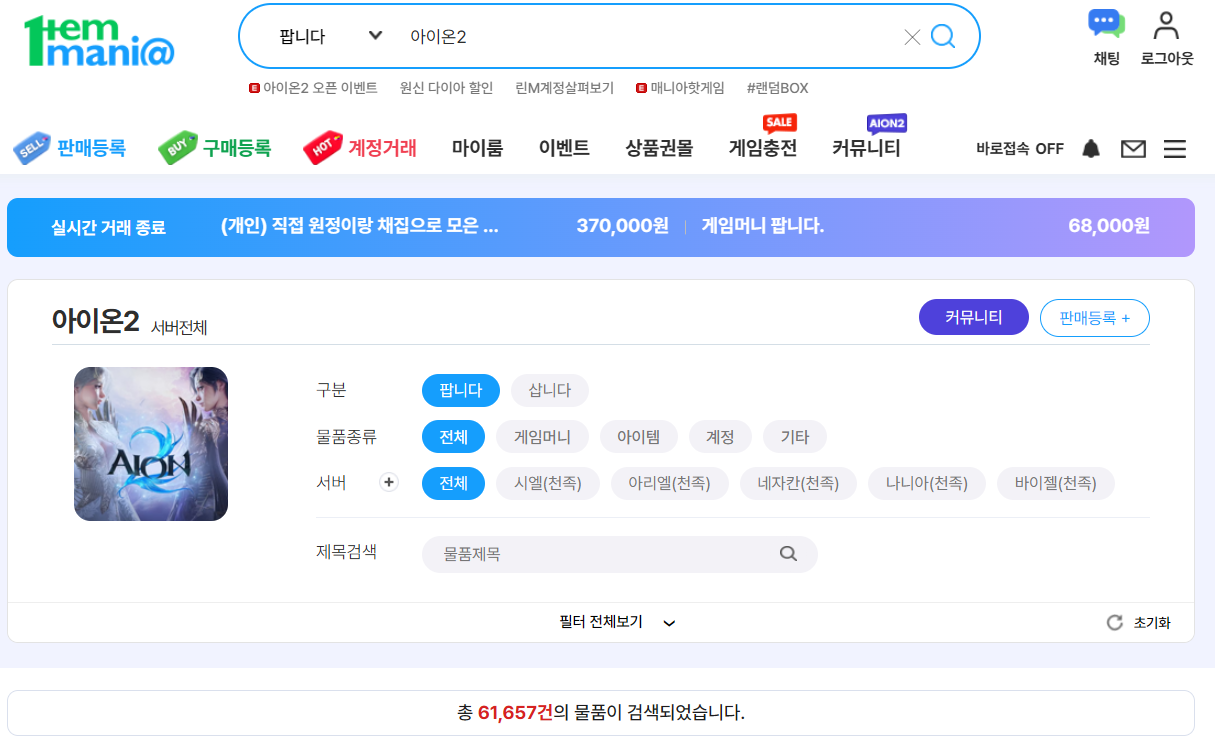Select 전체 in 서버 filter
Screen dimensions: 1215x743
coord(453,483)
